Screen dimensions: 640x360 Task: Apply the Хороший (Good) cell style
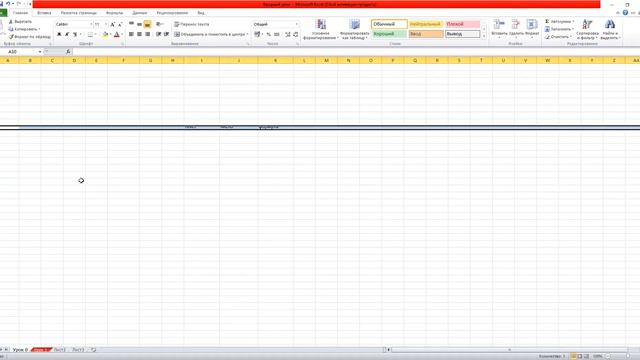389,34
